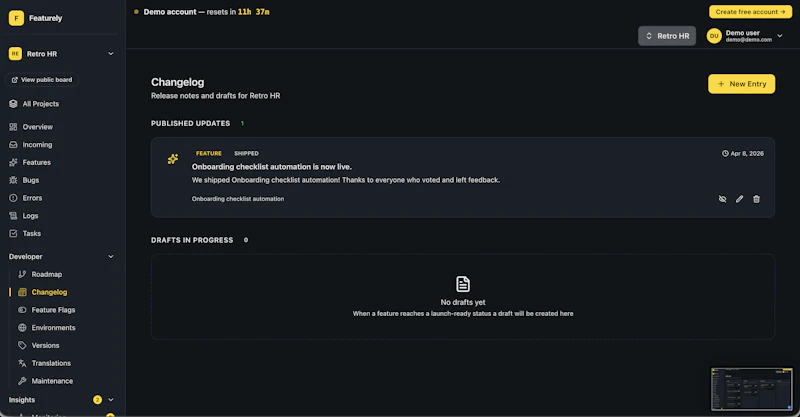
Task: Collapse the Developer section chevron
Action: [x=111, y=256]
